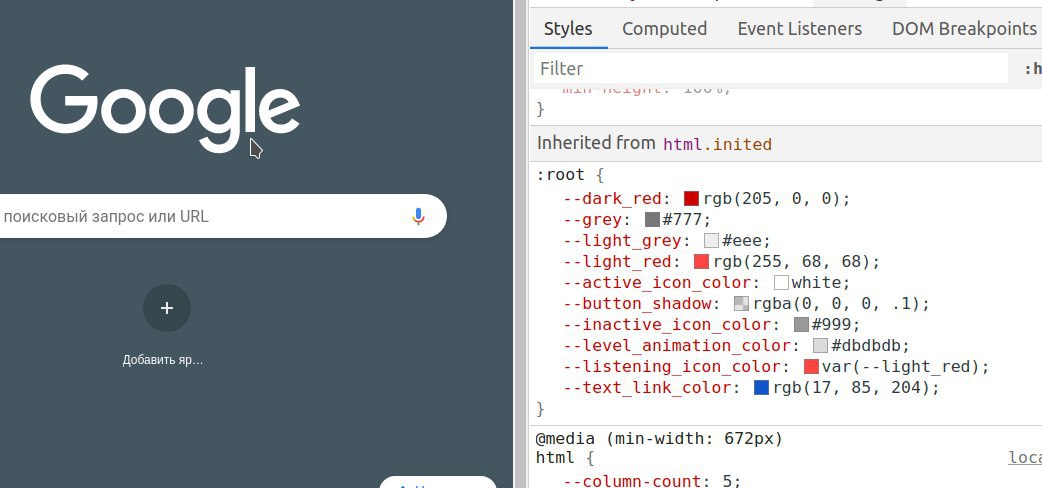Viewport: 1042px width, 488px height.
Task: Open the --level_animation_color #dbdbdb swatch
Action: [x=821, y=346]
